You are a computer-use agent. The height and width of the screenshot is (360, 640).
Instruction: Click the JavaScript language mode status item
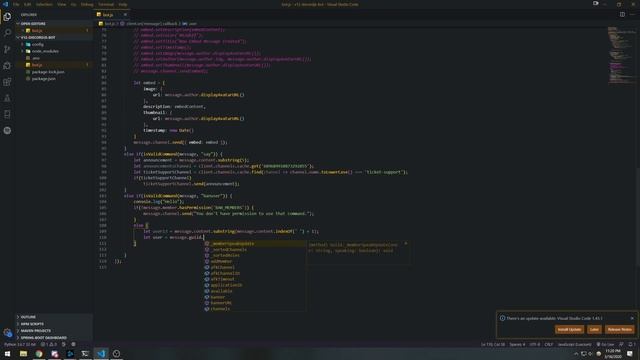pyautogui.click(x=574, y=344)
